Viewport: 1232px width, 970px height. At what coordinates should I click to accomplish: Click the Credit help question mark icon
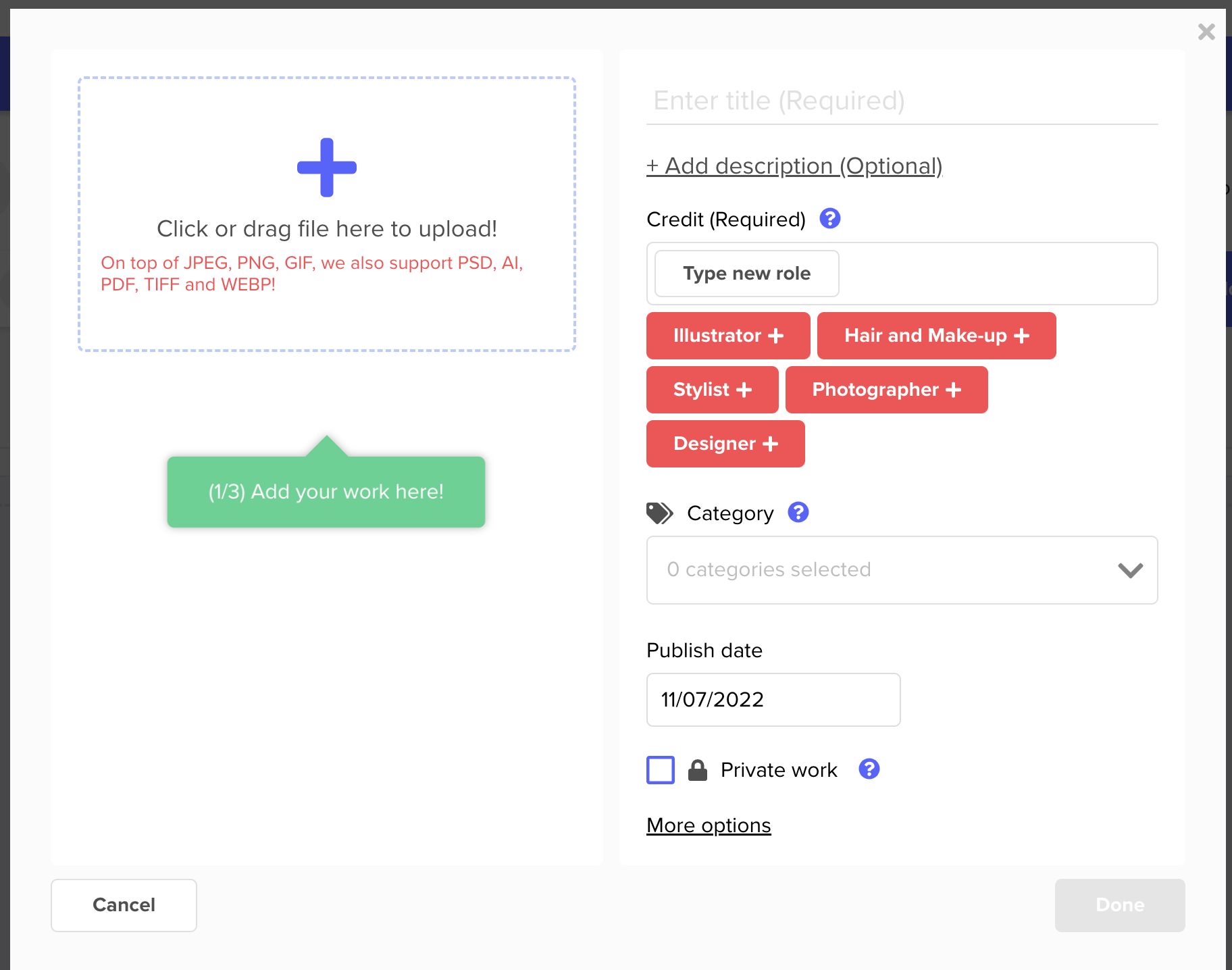pos(829,219)
